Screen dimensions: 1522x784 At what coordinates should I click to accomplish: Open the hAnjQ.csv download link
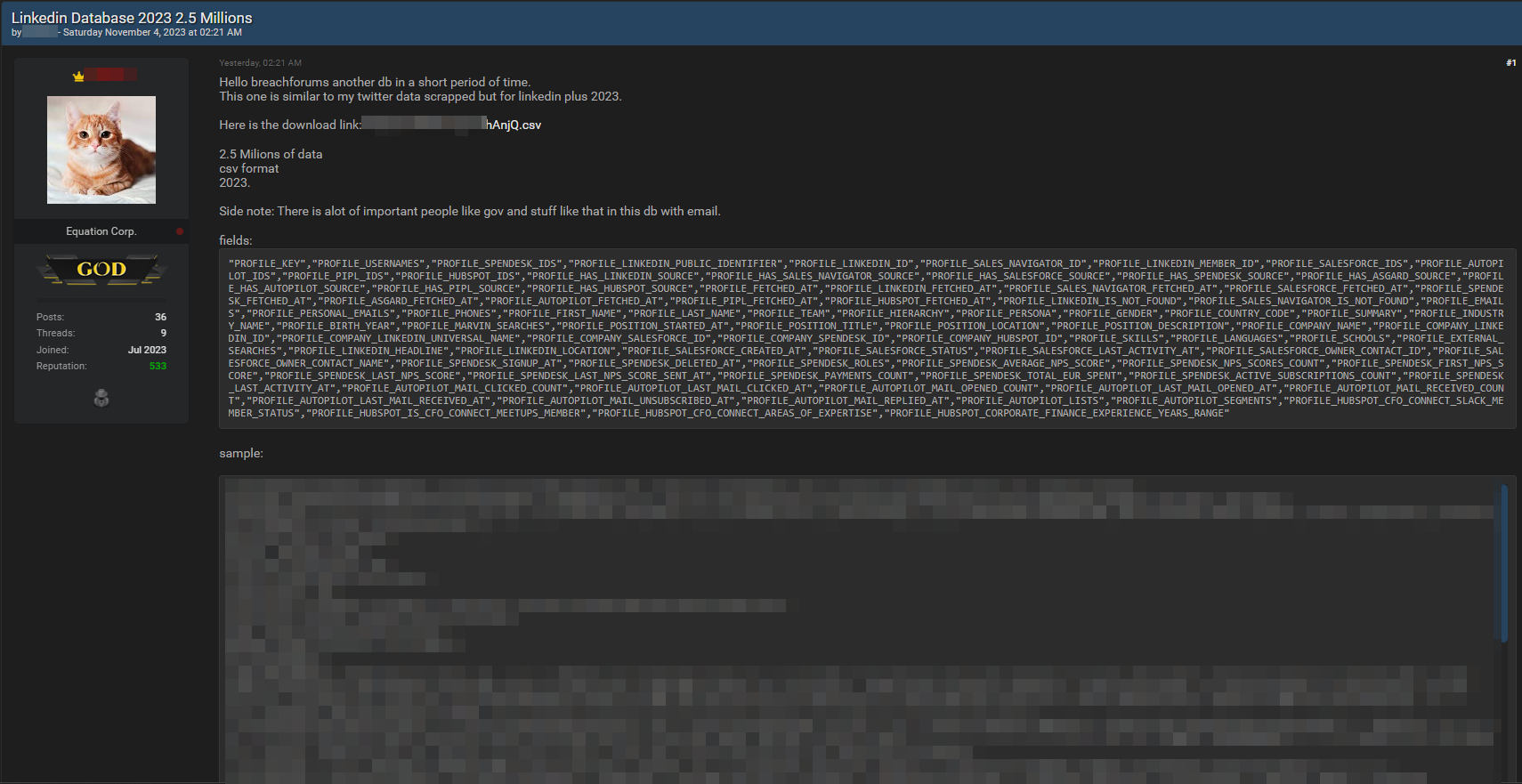pos(513,125)
